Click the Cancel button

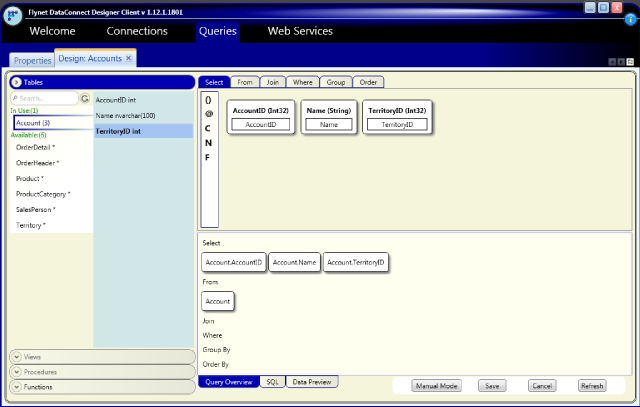pos(542,386)
